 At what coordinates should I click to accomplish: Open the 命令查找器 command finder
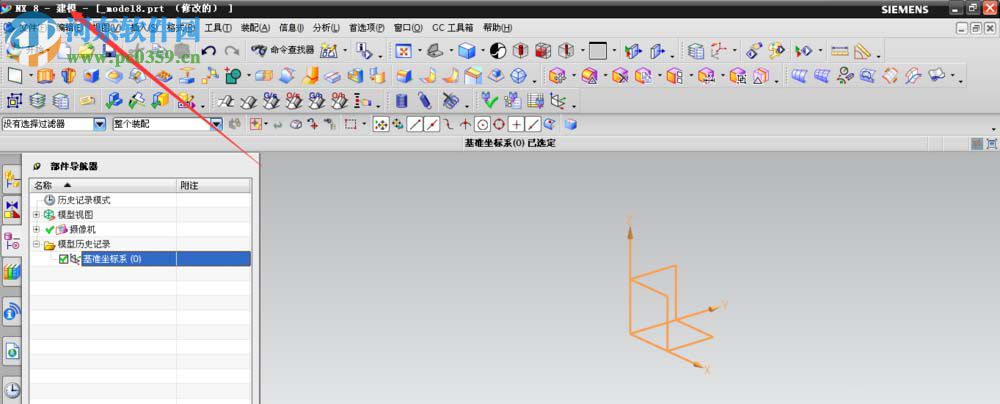click(283, 50)
